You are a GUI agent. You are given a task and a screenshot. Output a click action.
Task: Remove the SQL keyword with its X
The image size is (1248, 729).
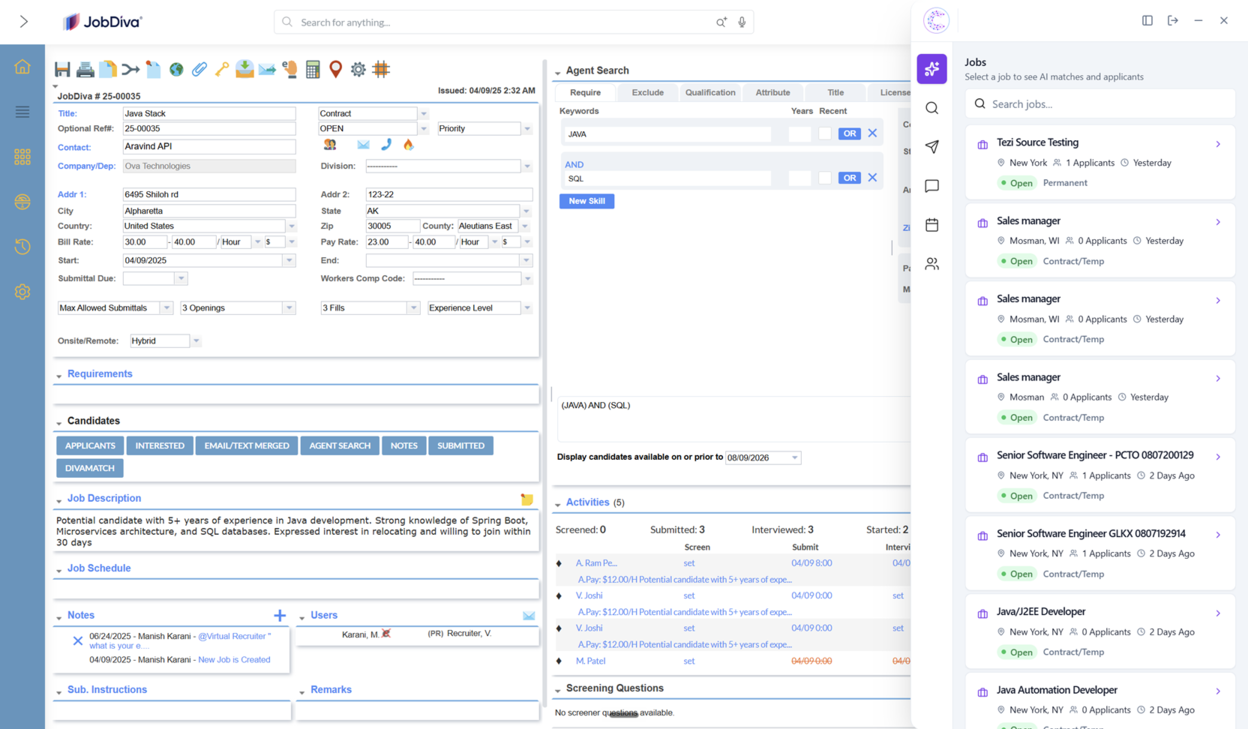coord(872,178)
